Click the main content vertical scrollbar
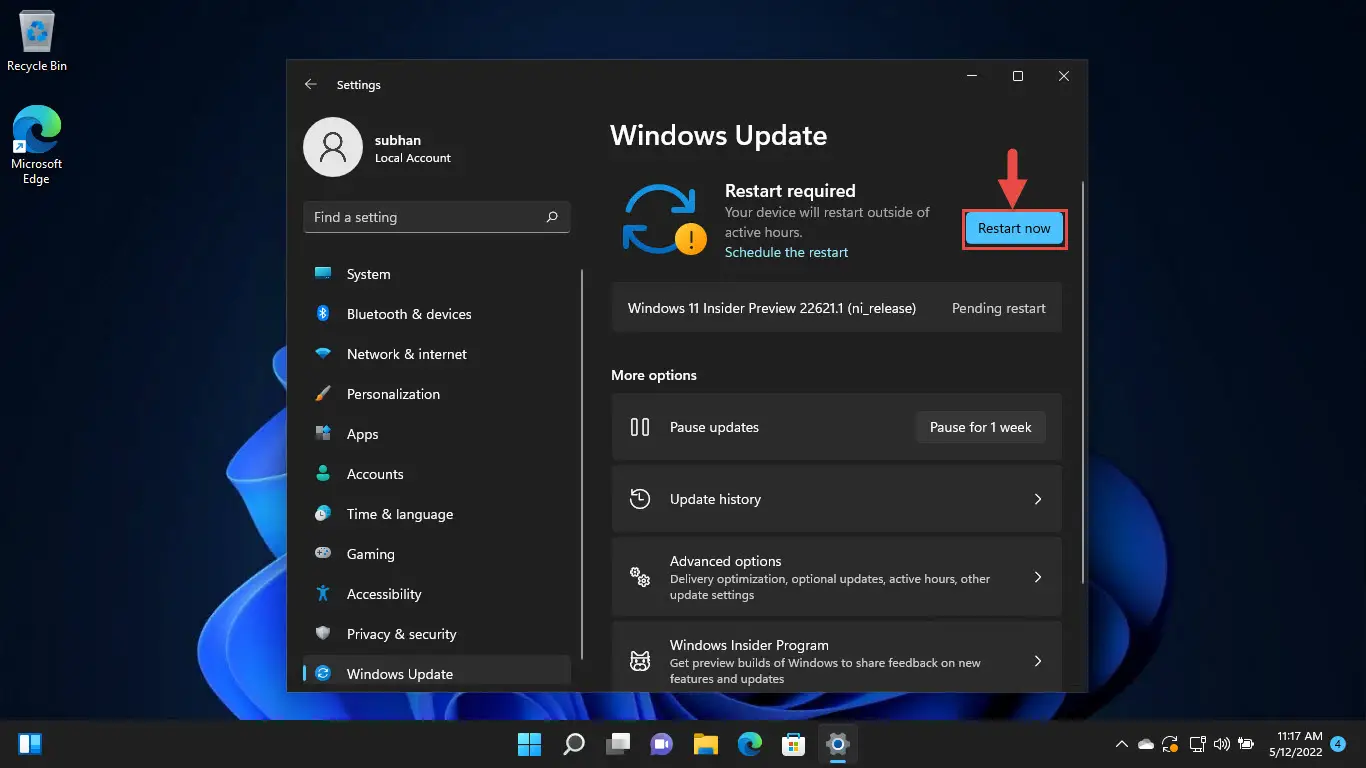This screenshot has width=1366, height=768. [x=1083, y=382]
